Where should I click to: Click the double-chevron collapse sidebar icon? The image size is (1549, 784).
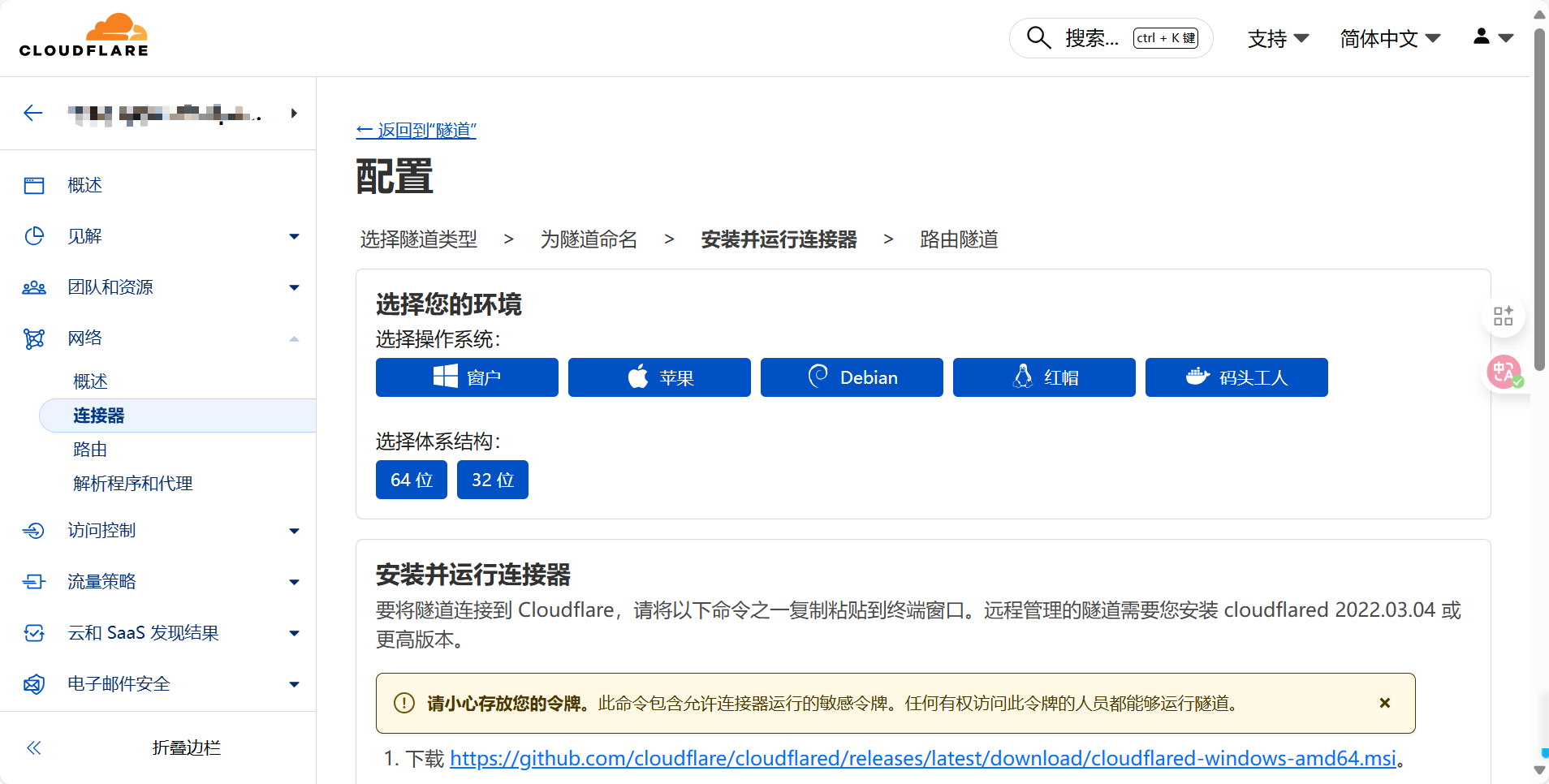click(34, 748)
